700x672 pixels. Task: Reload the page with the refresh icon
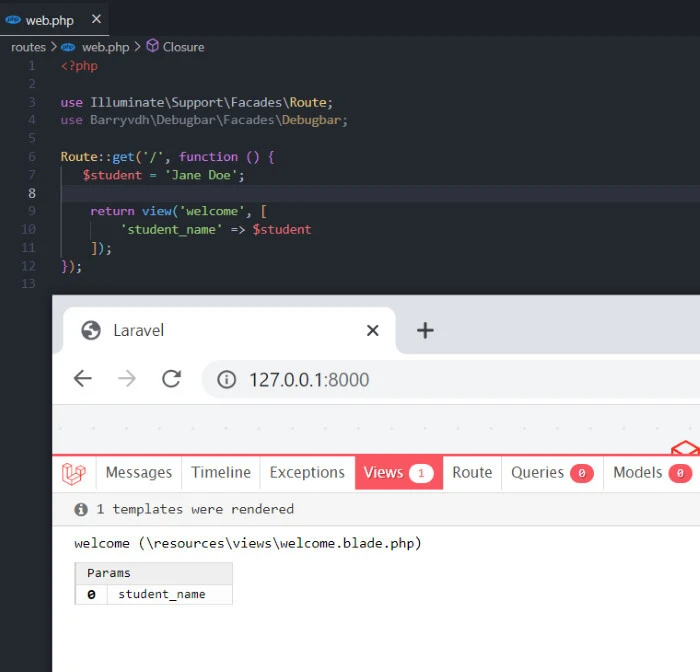click(171, 379)
